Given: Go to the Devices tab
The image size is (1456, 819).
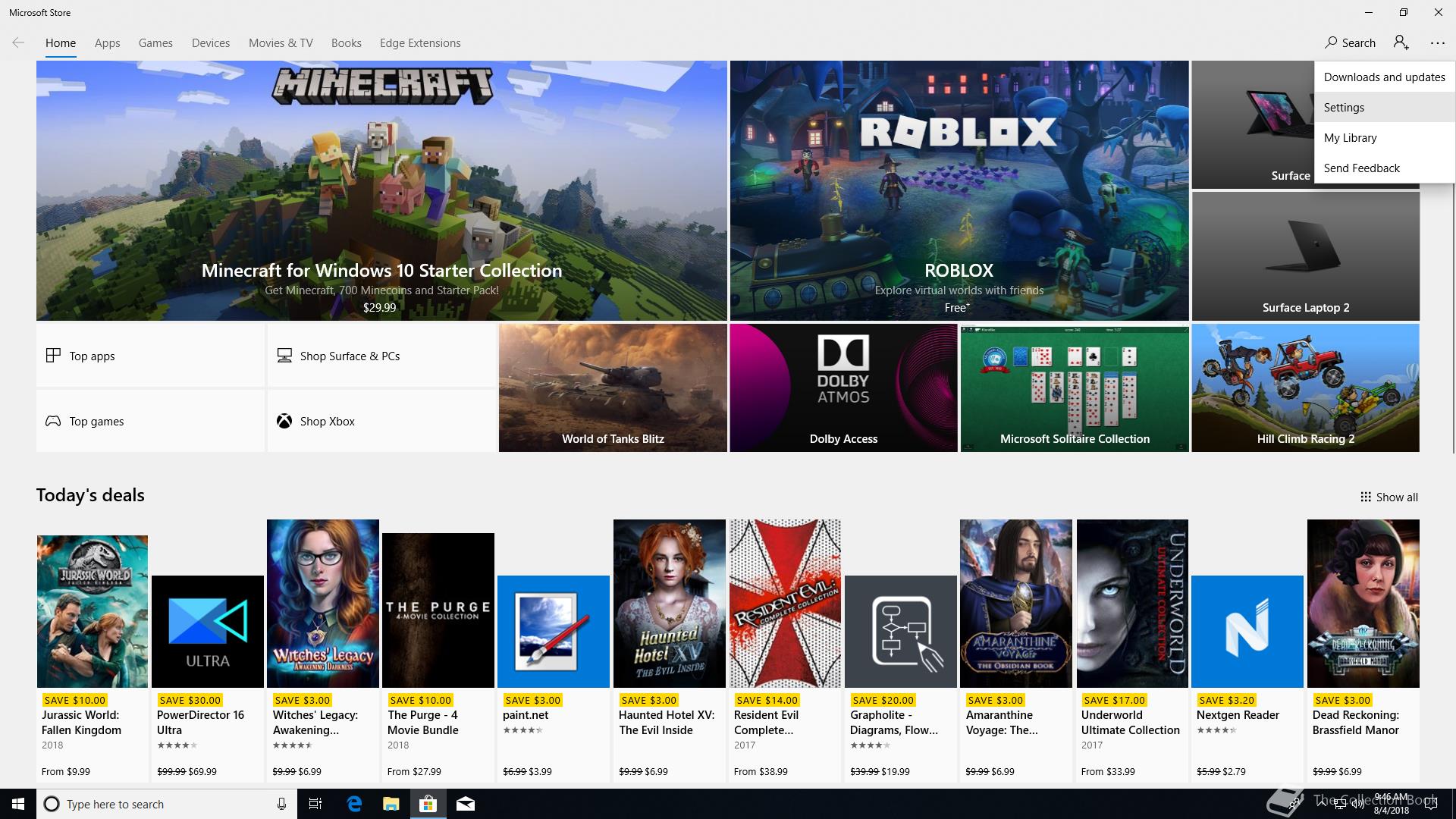Looking at the screenshot, I should click(211, 43).
